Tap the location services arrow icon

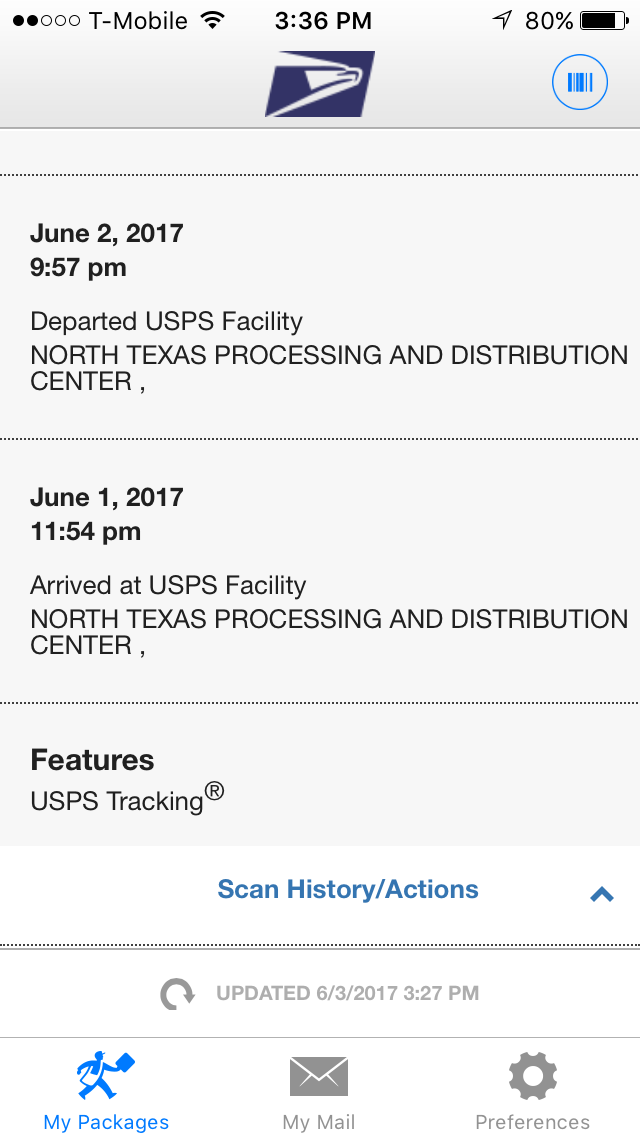[x=502, y=20]
